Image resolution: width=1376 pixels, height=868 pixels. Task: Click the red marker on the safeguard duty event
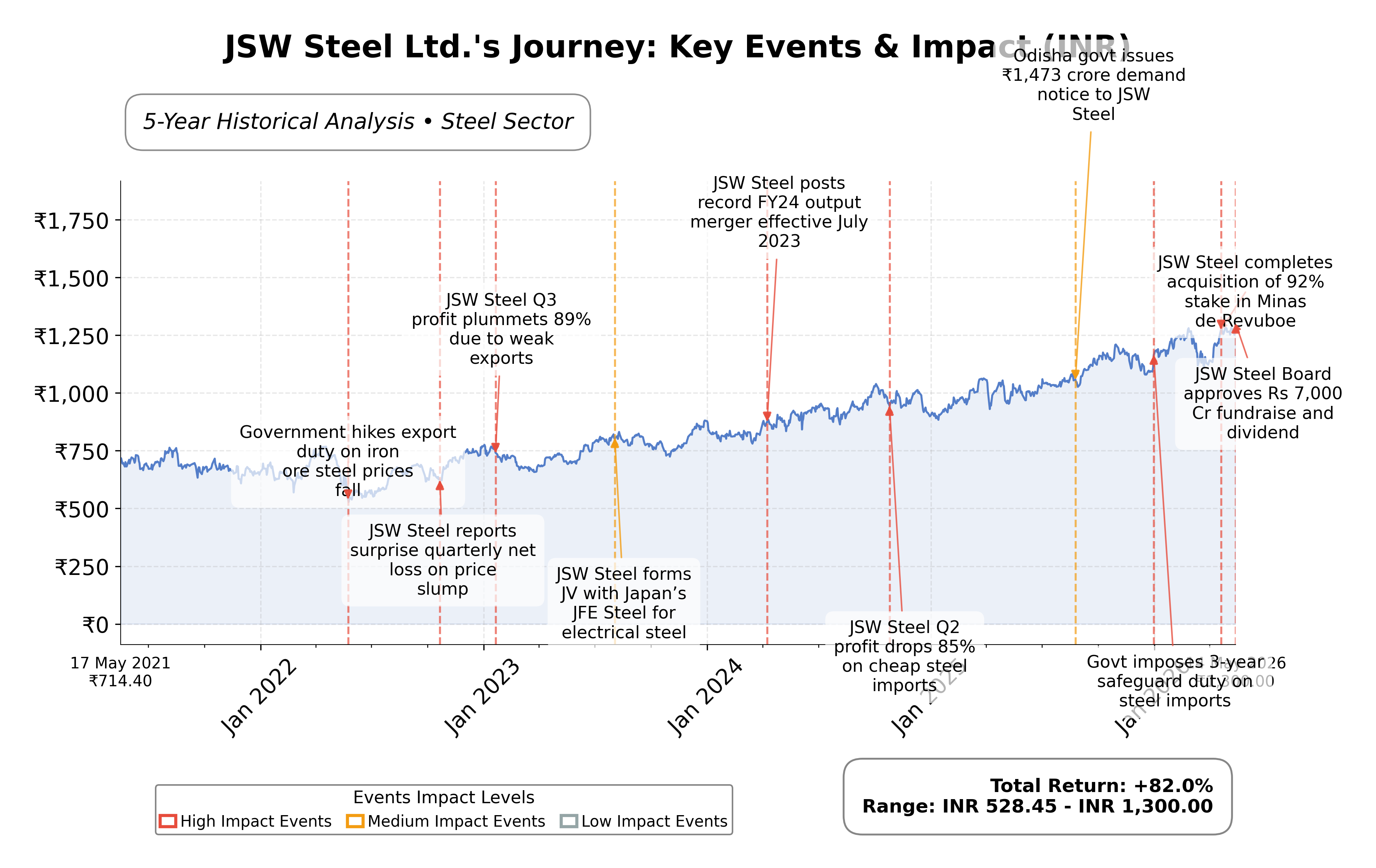(1154, 360)
